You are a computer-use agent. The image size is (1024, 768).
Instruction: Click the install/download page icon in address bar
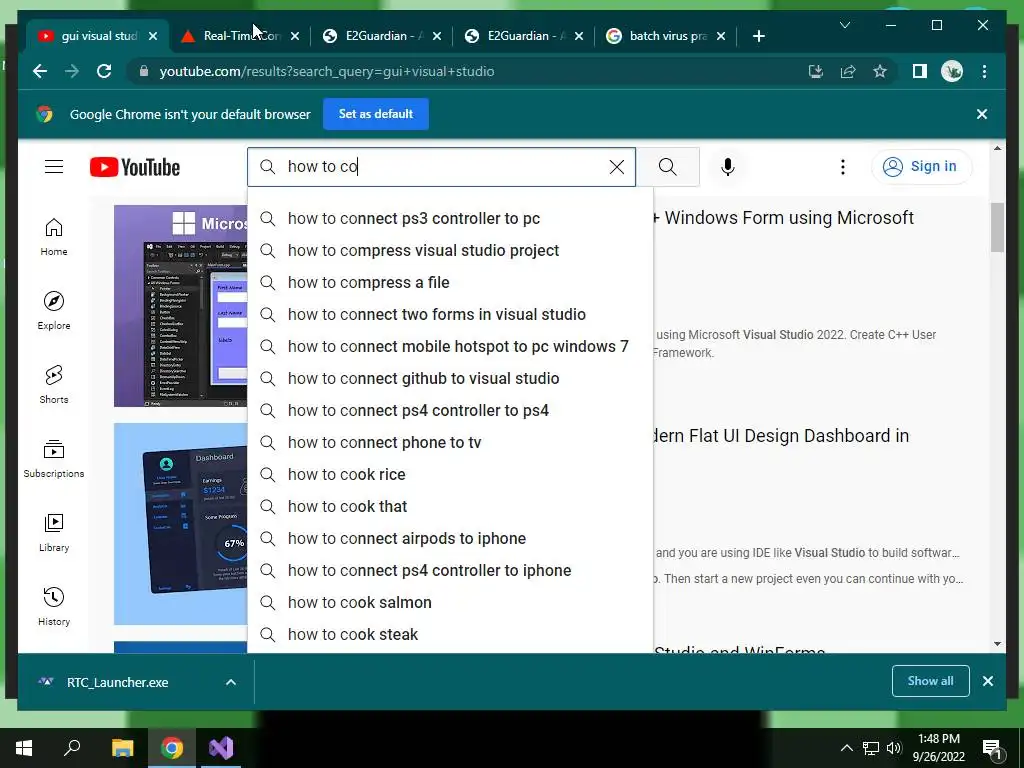click(x=816, y=71)
